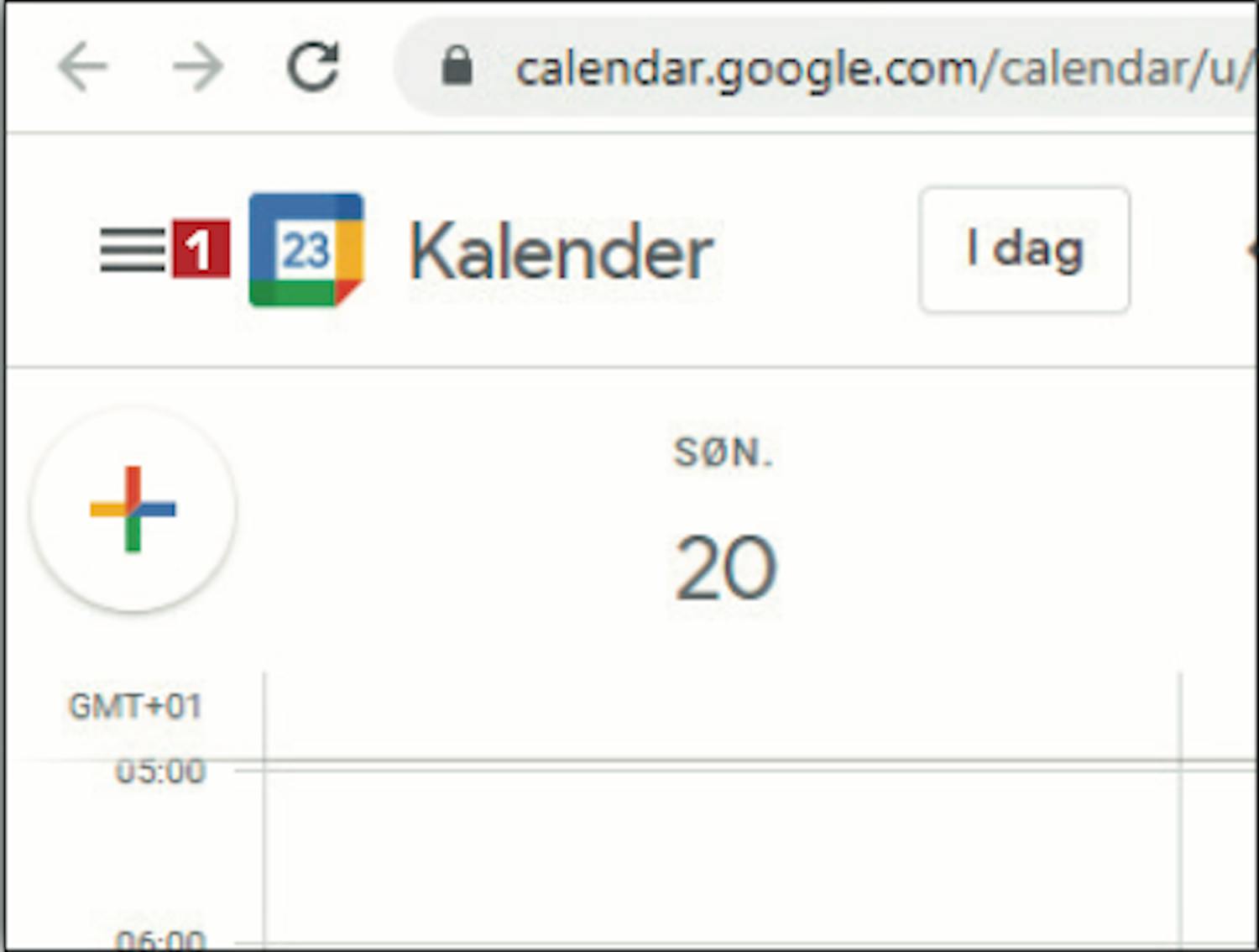The height and width of the screenshot is (952, 1259).
Task: View site information via lock icon
Action: point(457,66)
